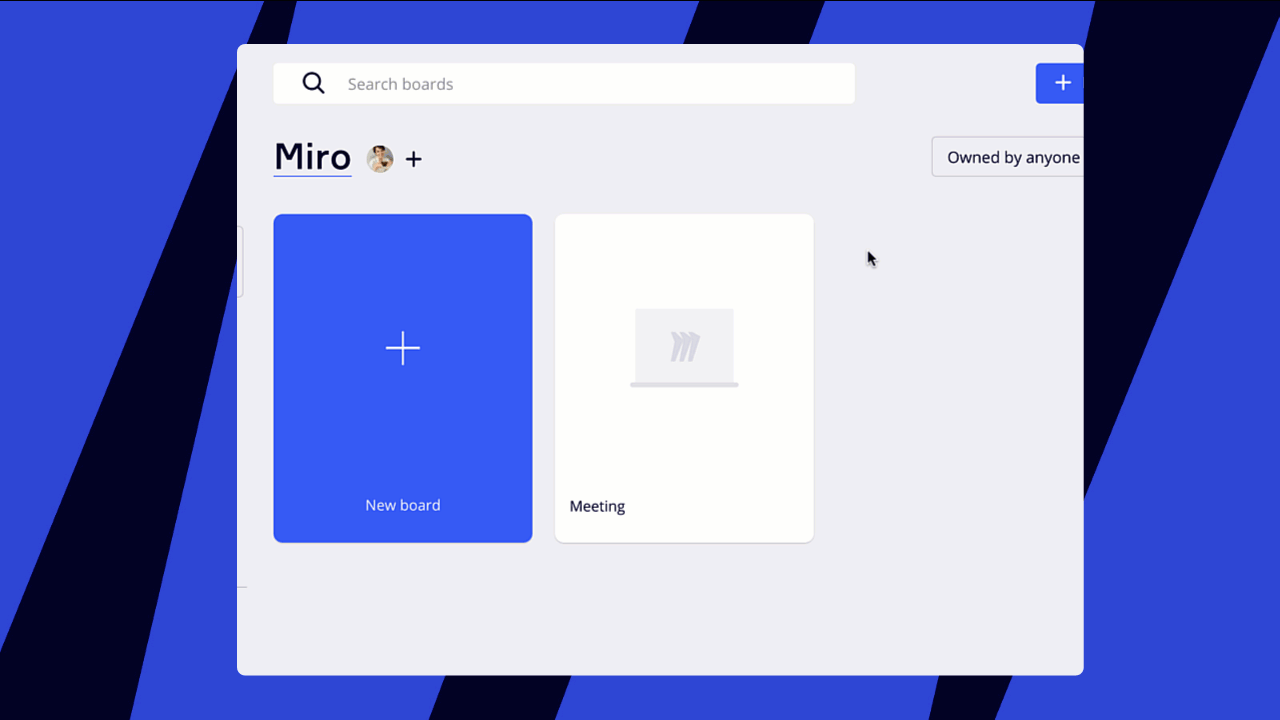Filter boards using the ownership filter control
The image size is (1280, 720).
(x=1012, y=157)
